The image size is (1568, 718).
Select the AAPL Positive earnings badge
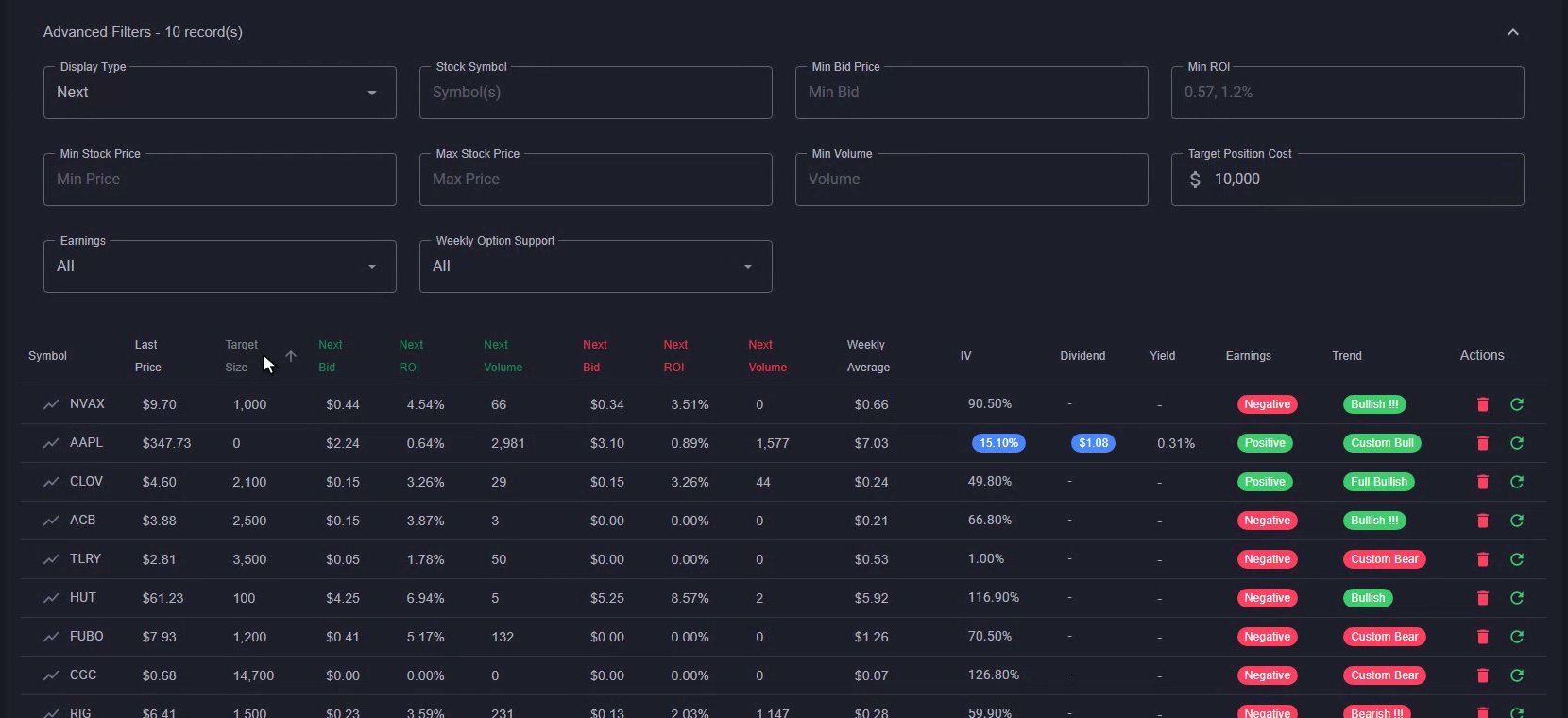click(x=1265, y=443)
